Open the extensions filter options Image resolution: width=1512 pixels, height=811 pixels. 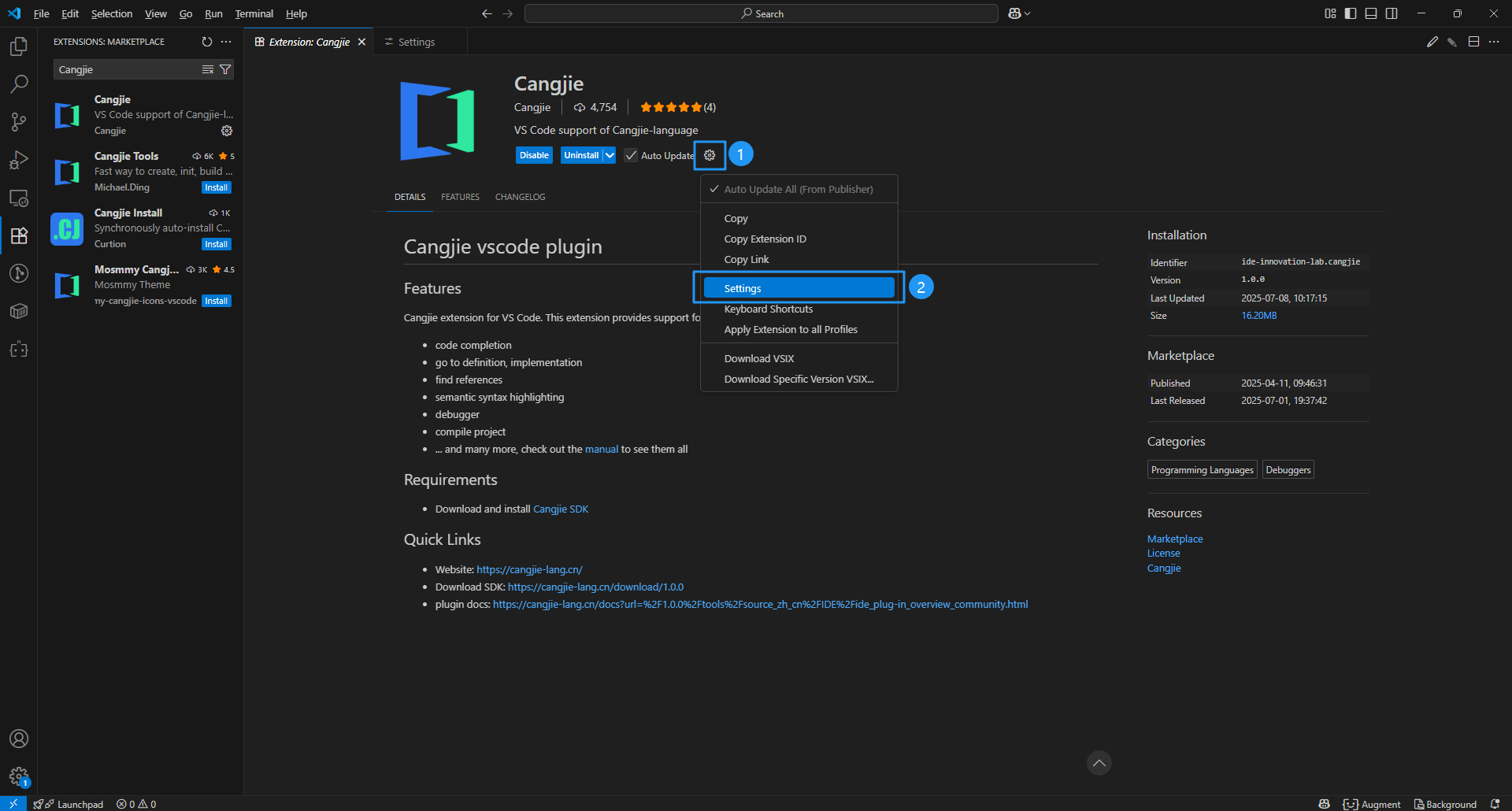point(225,69)
